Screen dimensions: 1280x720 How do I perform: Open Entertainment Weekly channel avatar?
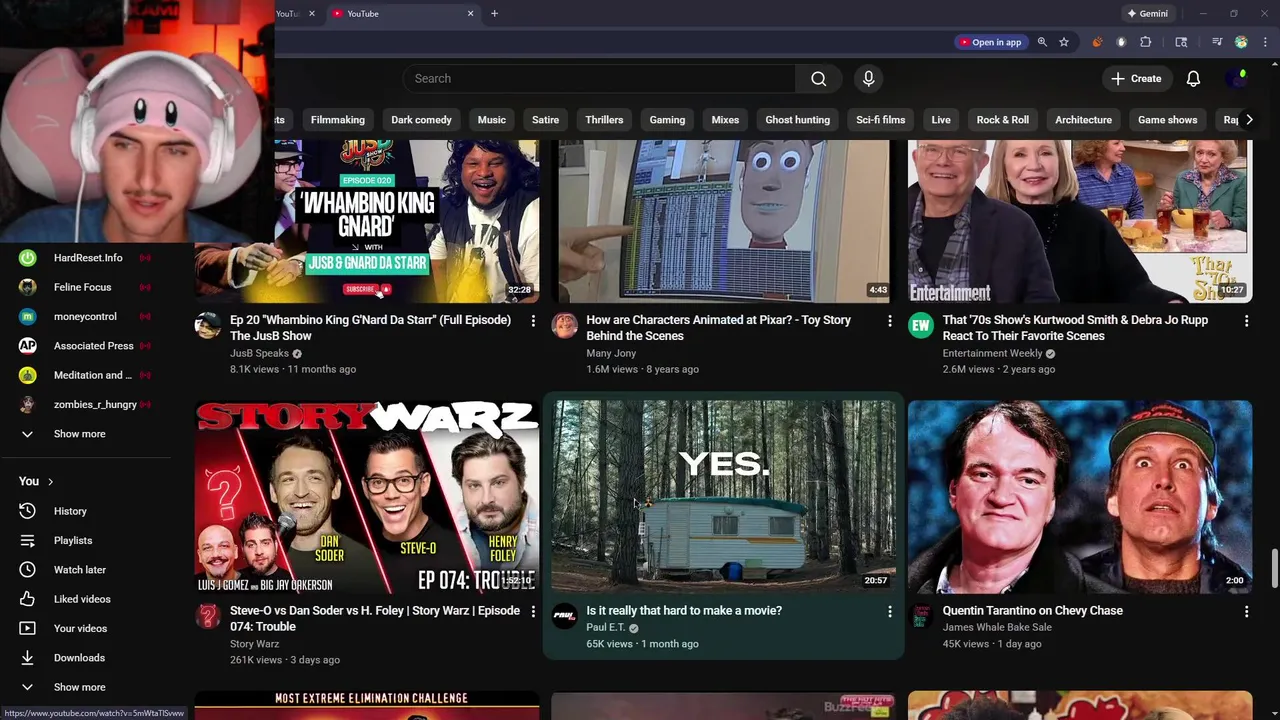coord(921,326)
